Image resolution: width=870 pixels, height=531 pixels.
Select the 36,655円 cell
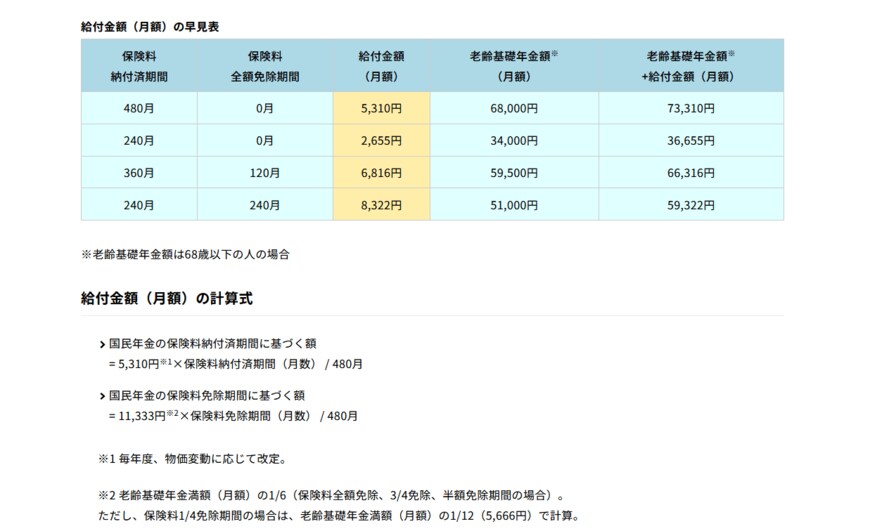pos(691,140)
